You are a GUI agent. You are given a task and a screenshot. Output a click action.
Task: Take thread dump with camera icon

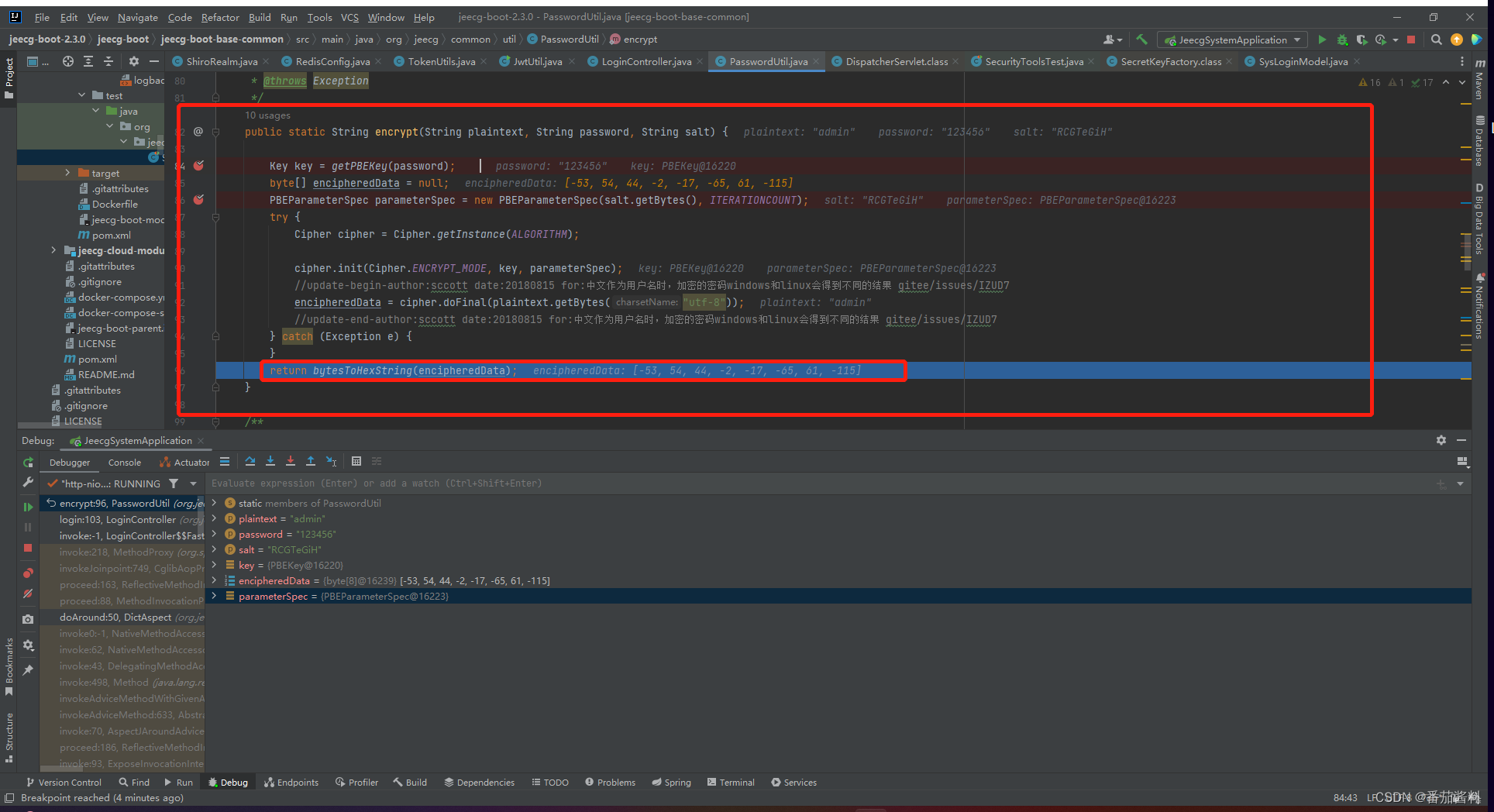[x=28, y=619]
